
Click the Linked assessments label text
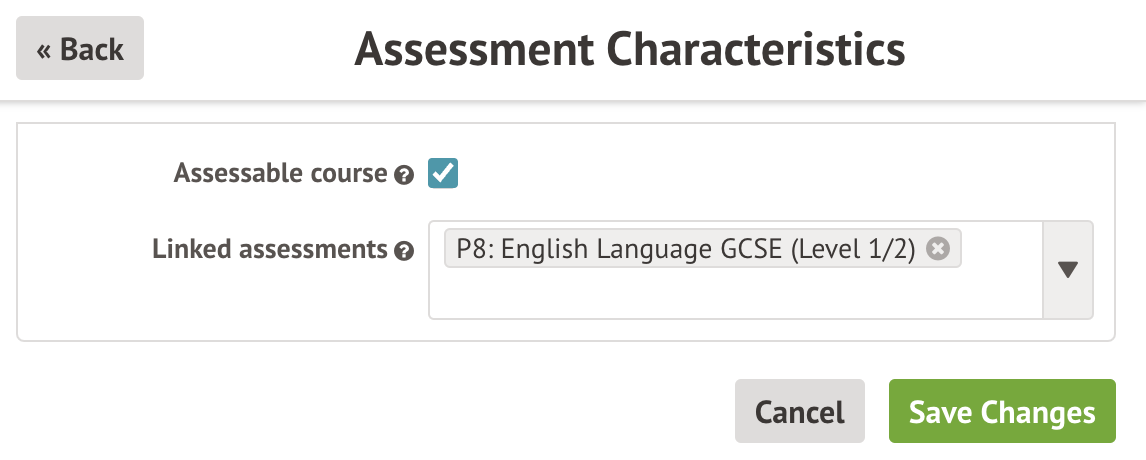tap(269, 249)
